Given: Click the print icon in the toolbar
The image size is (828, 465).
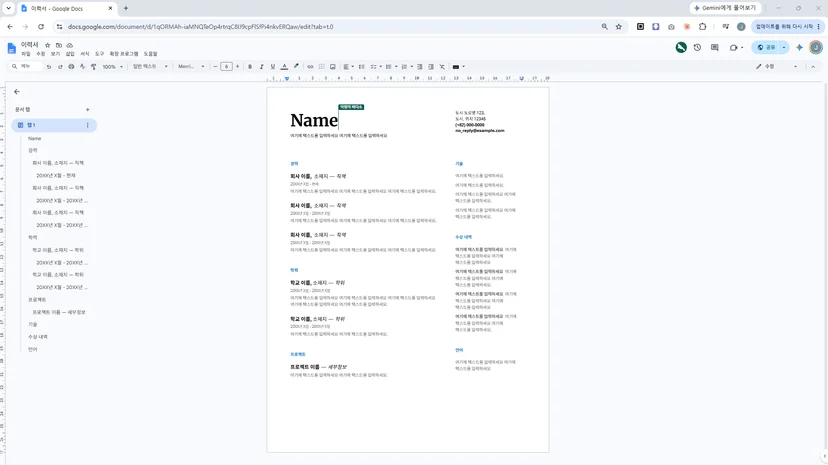Looking at the screenshot, I should (x=71, y=67).
